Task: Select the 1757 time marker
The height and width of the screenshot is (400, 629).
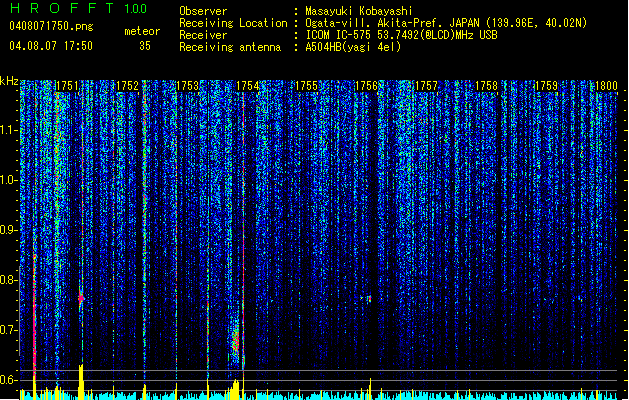Action: 426,86
